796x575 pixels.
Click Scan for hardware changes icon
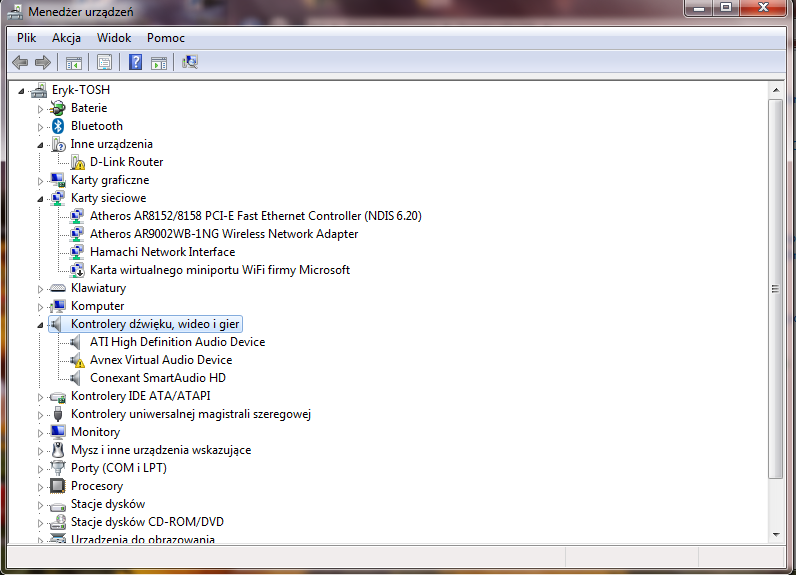(x=190, y=62)
